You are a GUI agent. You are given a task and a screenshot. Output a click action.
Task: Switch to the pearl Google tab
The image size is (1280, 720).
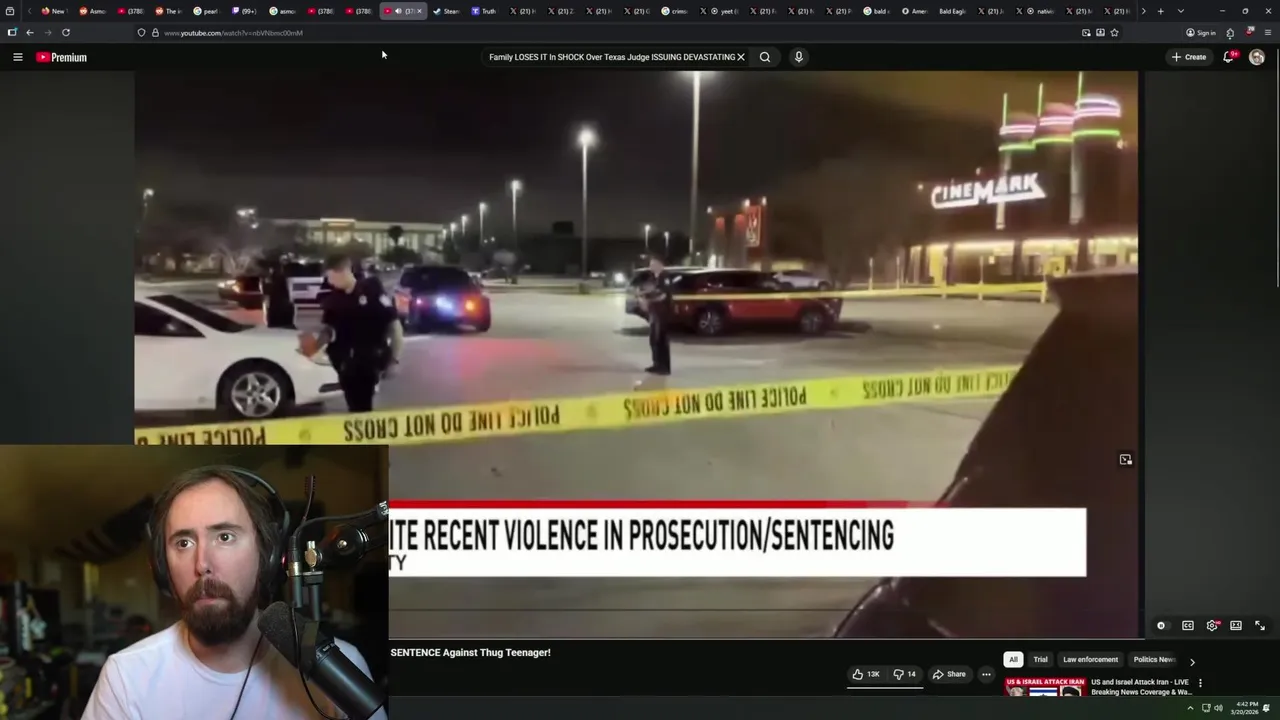coord(208,11)
